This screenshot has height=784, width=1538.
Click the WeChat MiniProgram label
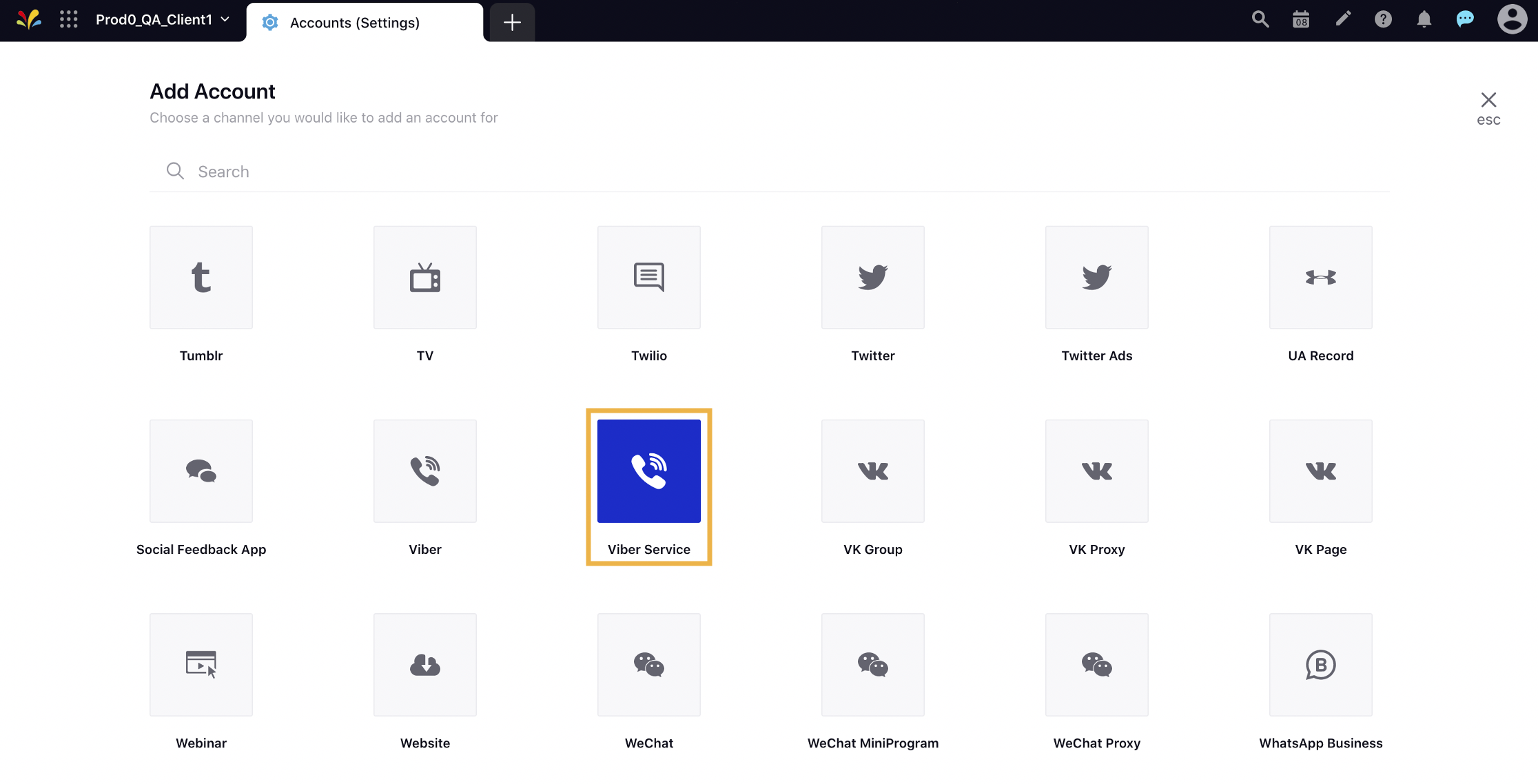[873, 743]
